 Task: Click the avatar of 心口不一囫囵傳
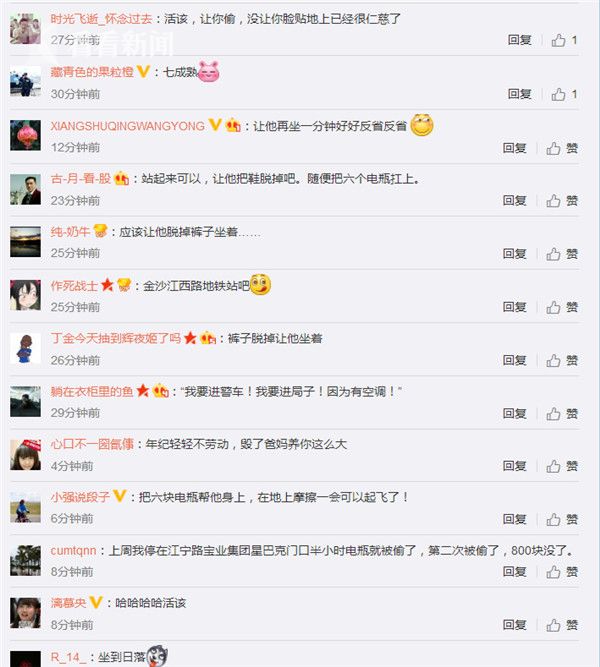coord(26,454)
